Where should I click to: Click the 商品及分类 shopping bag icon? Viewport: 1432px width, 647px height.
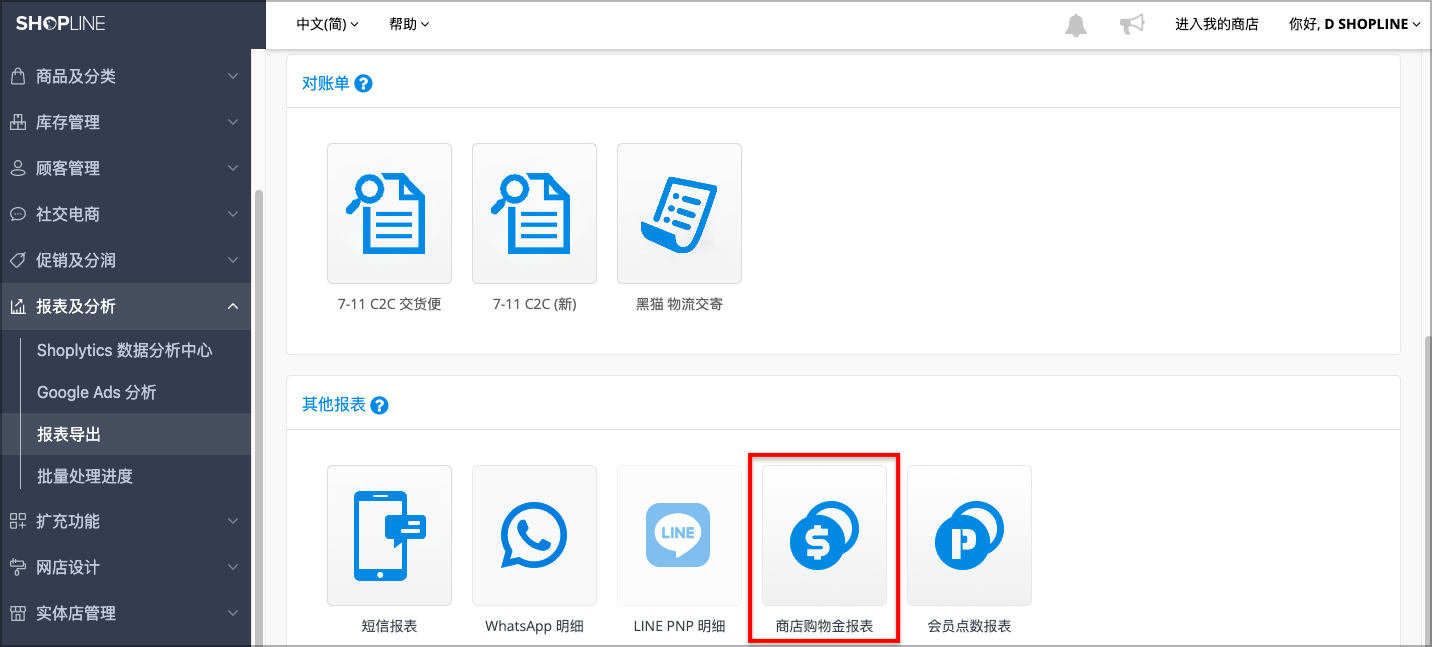coord(17,76)
